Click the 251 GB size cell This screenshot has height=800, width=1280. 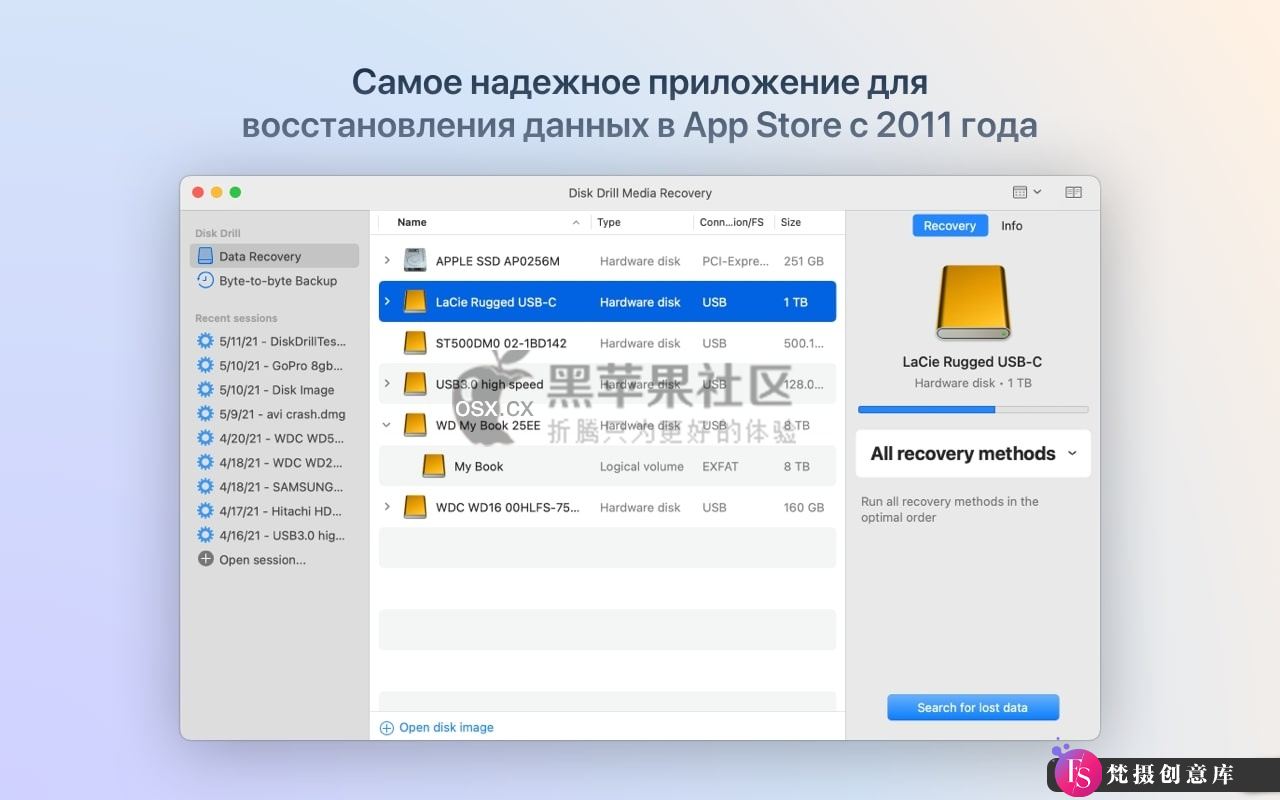point(804,261)
